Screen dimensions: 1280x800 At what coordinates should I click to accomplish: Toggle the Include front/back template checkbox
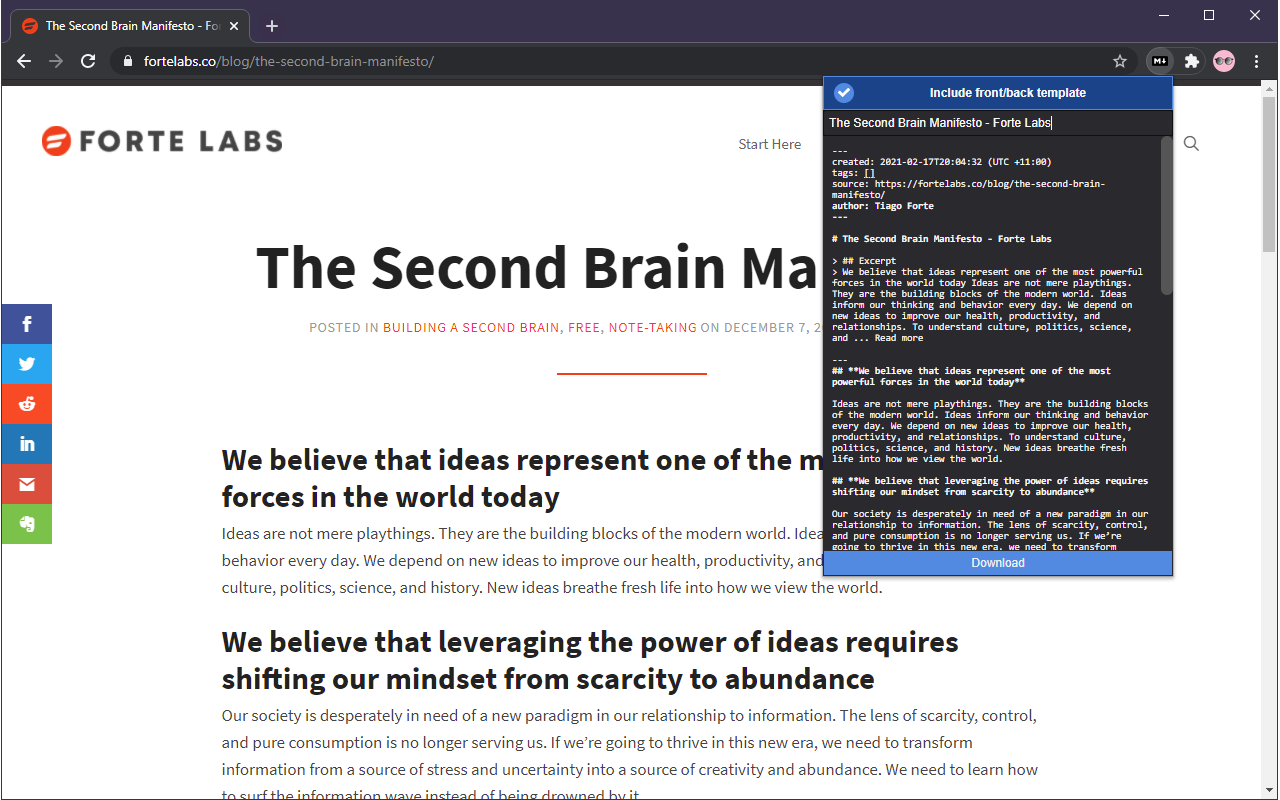[843, 92]
